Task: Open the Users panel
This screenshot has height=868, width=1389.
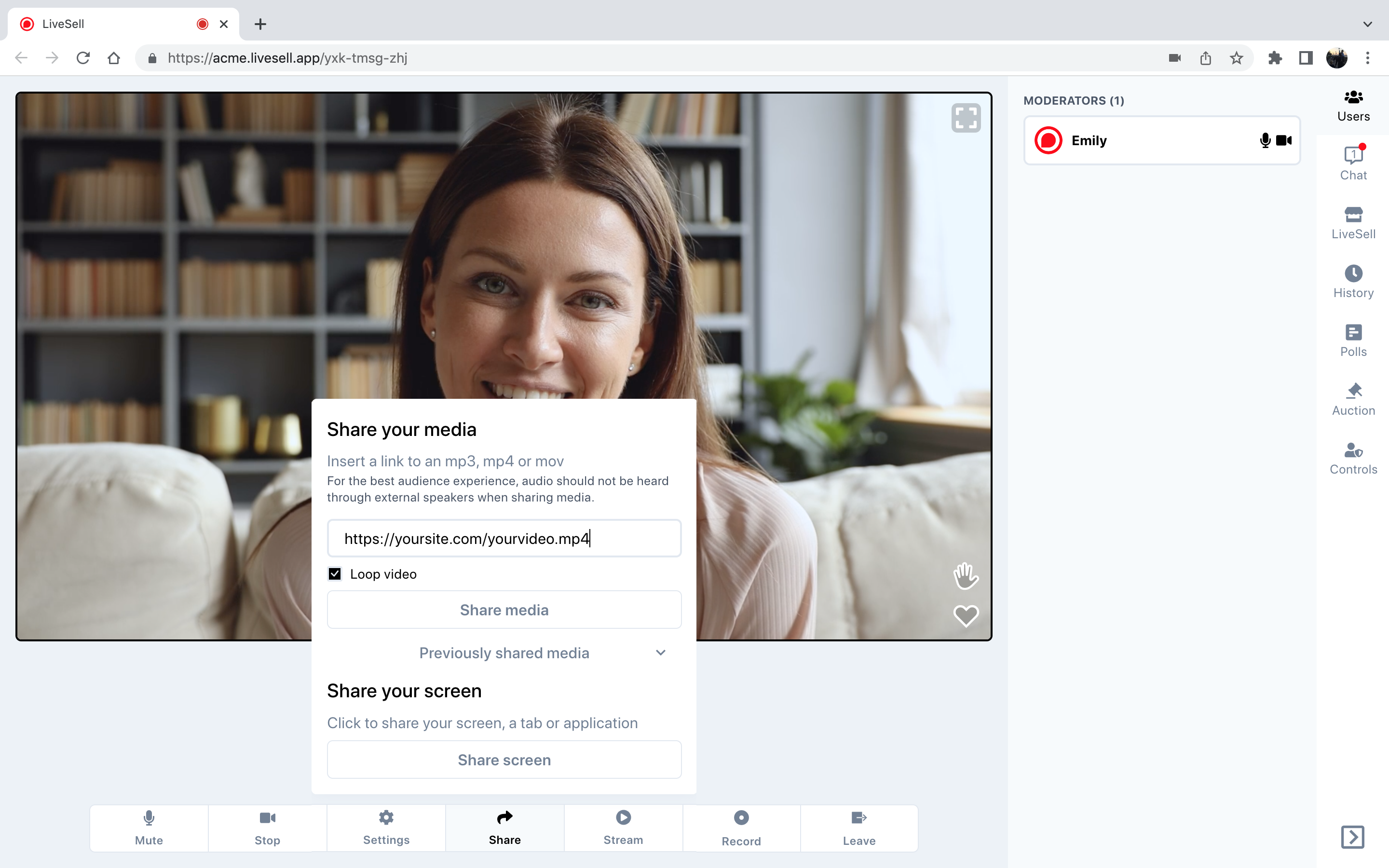Action: coord(1353,106)
